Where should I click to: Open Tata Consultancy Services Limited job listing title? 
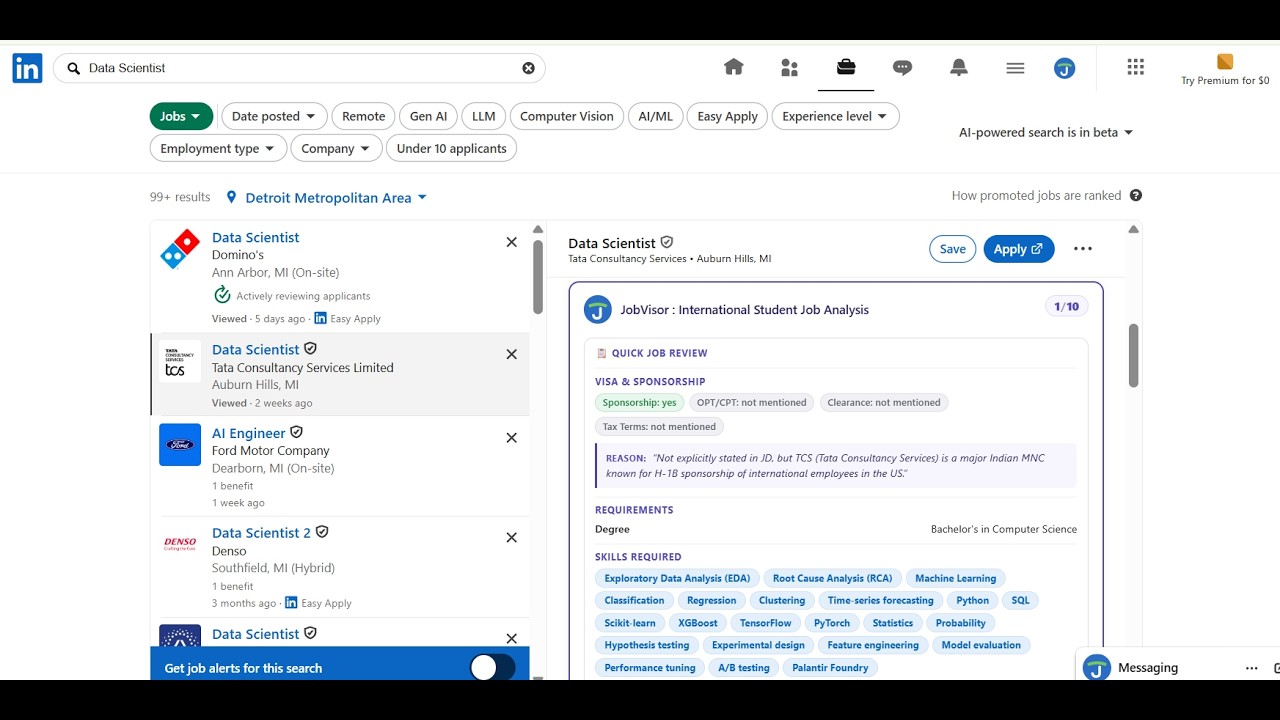point(255,349)
